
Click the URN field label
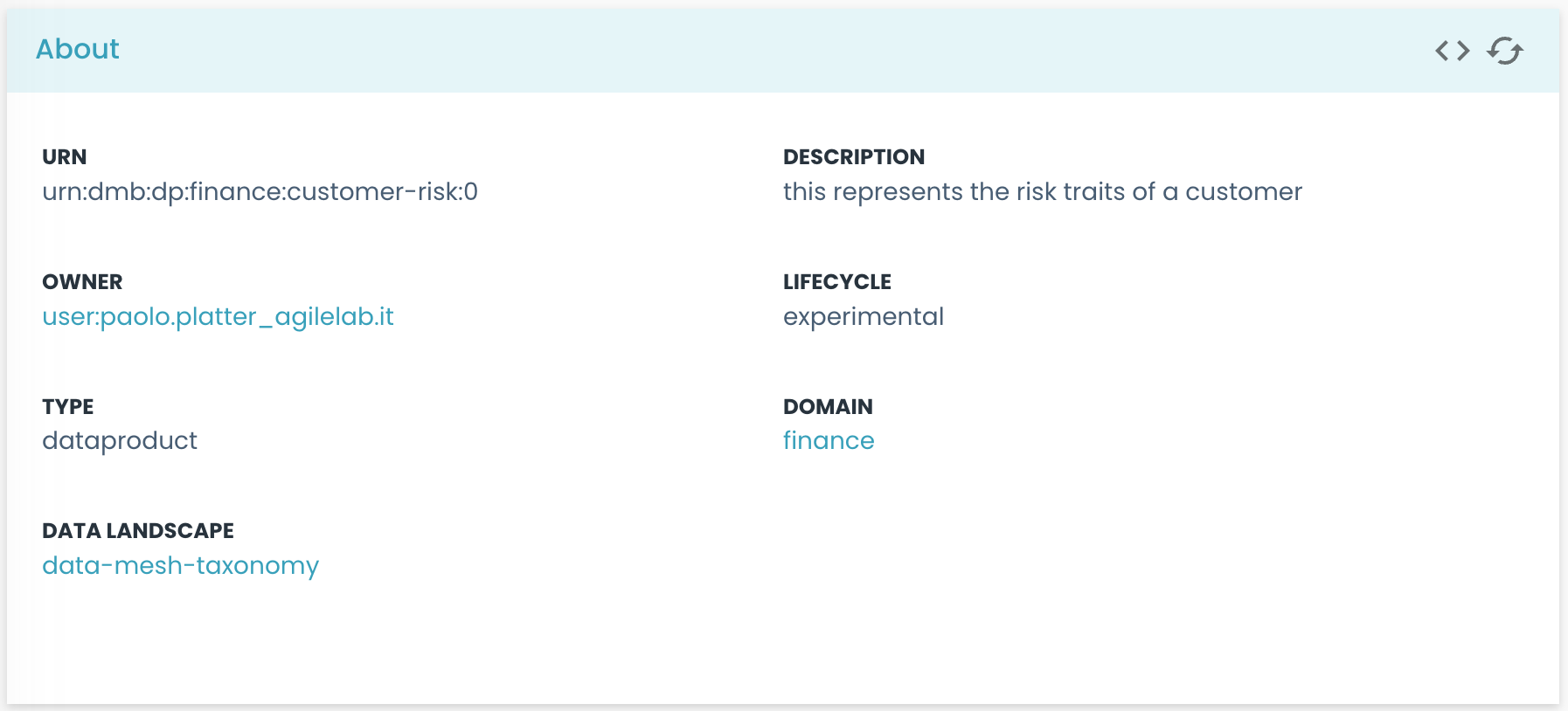coord(64,157)
